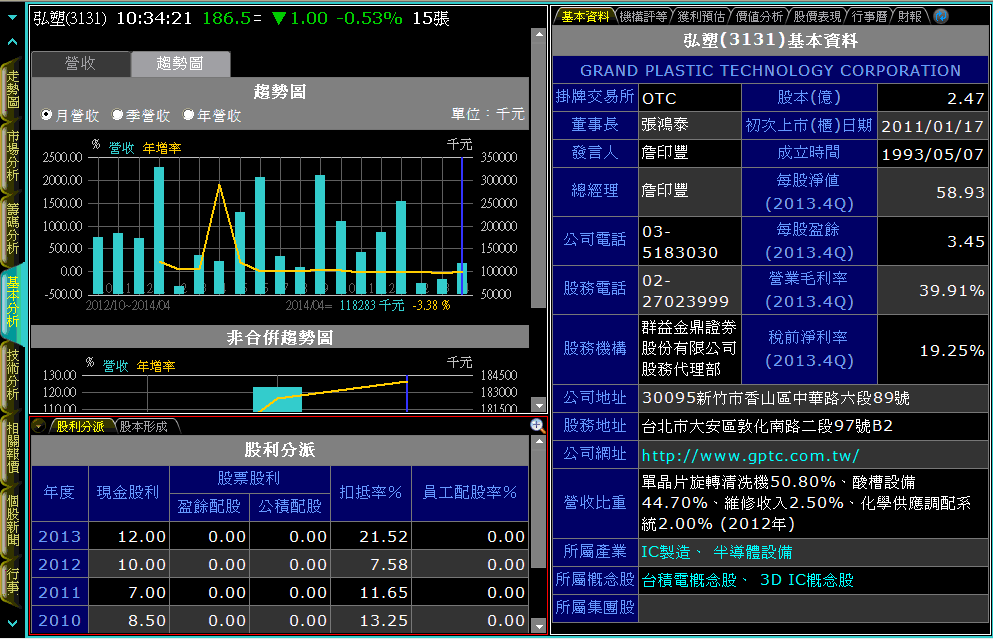Open 市場分析 in the left sidebar
Screen dimensions: 993x639
(x=13, y=156)
